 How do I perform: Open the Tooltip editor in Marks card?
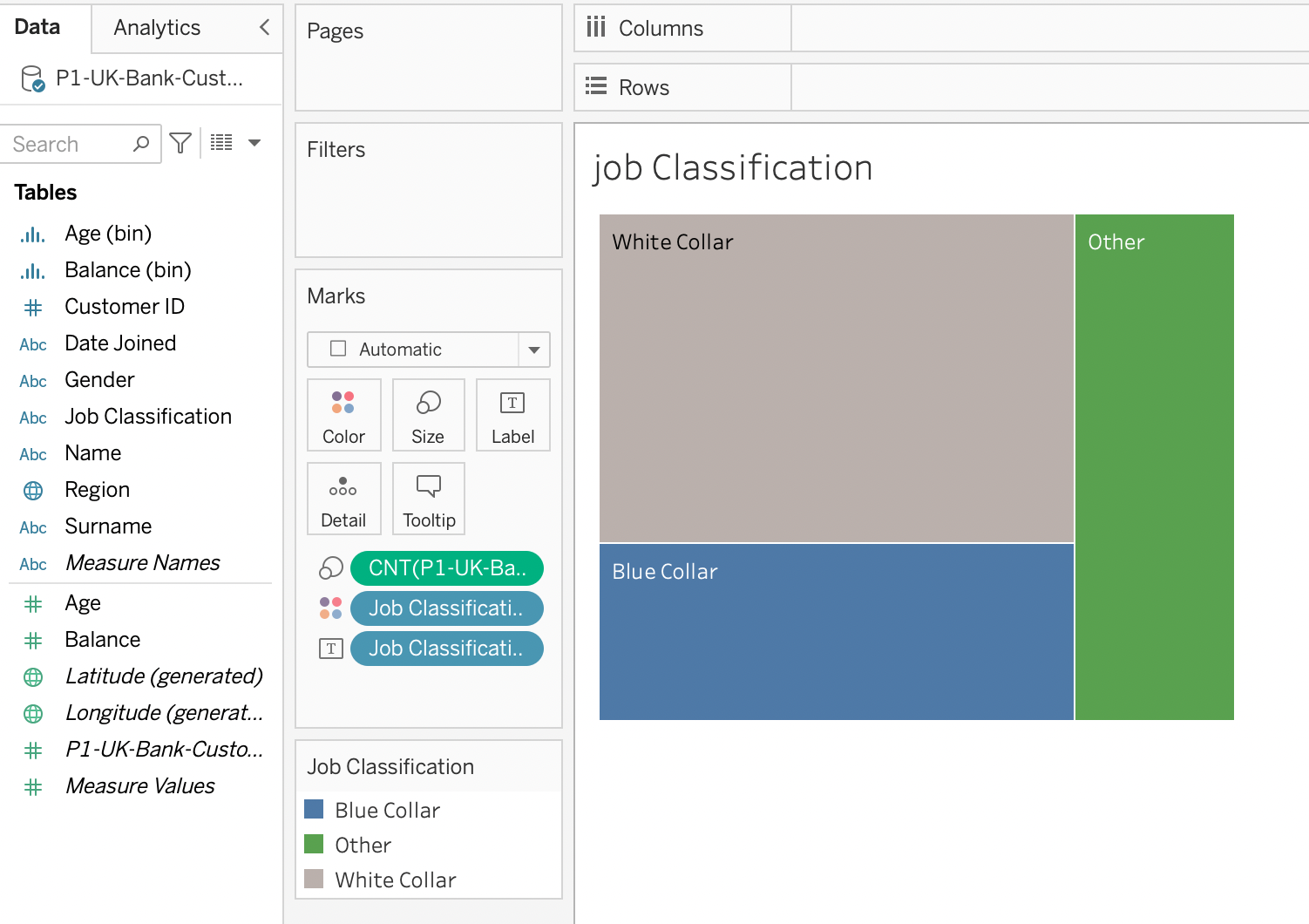click(429, 499)
